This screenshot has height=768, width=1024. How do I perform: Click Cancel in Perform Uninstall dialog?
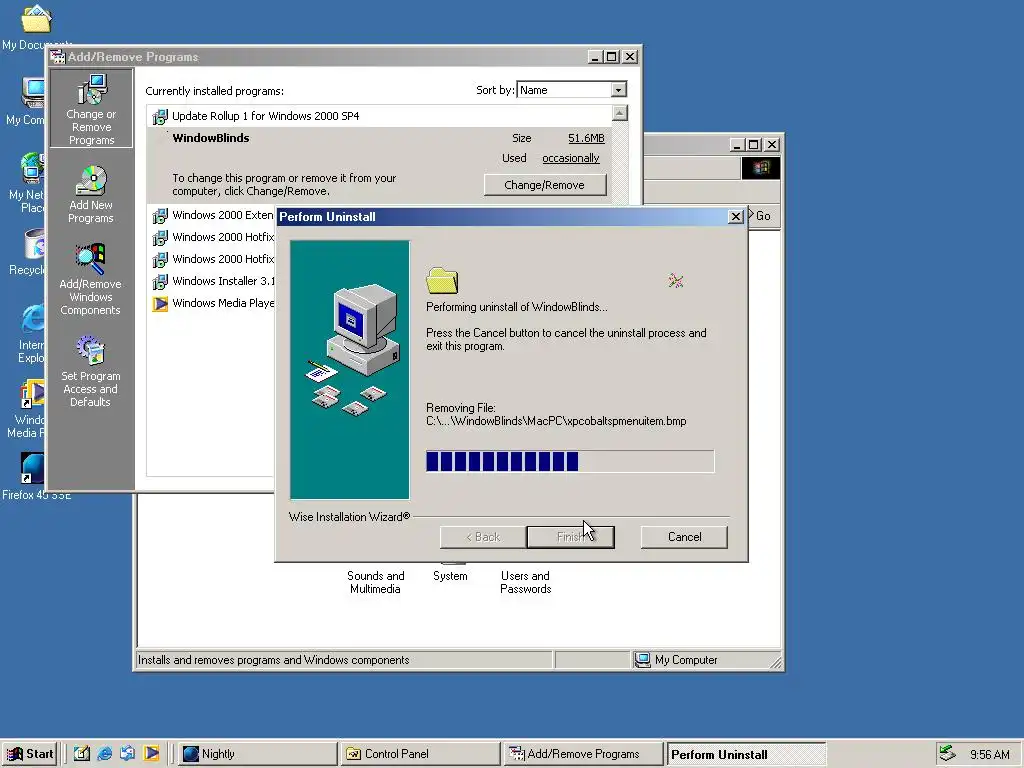pyautogui.click(x=684, y=537)
